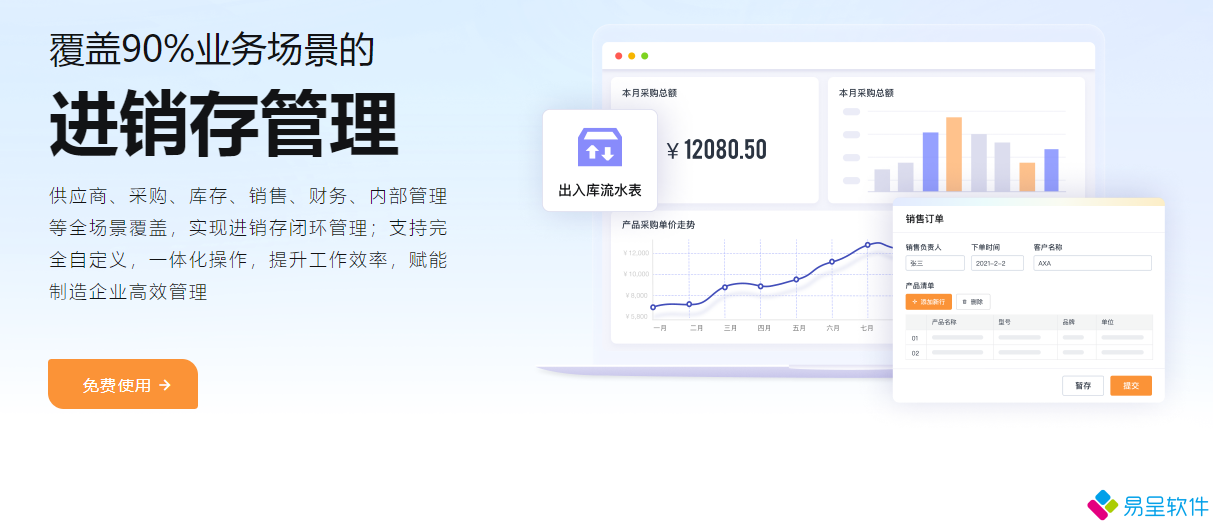Click the tallest orange bar in the bar chart

954,154
